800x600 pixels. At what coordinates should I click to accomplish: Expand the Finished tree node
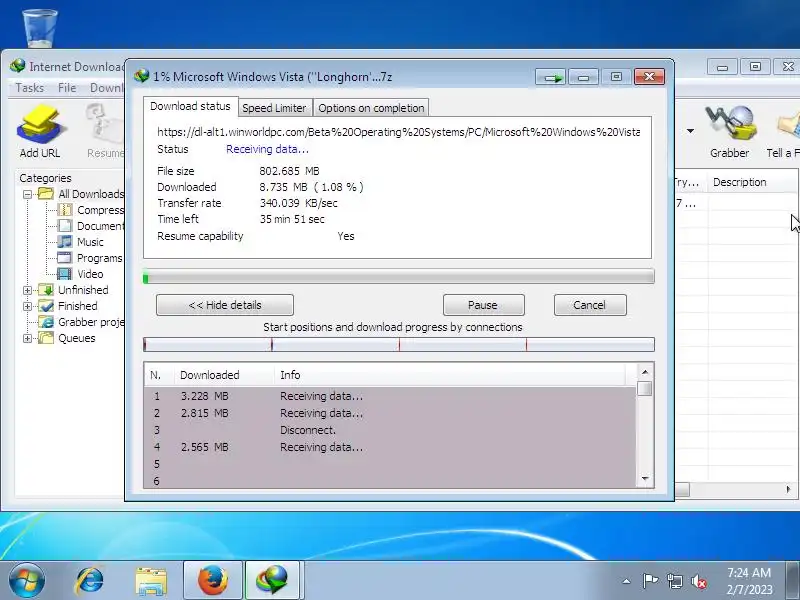(x=28, y=306)
